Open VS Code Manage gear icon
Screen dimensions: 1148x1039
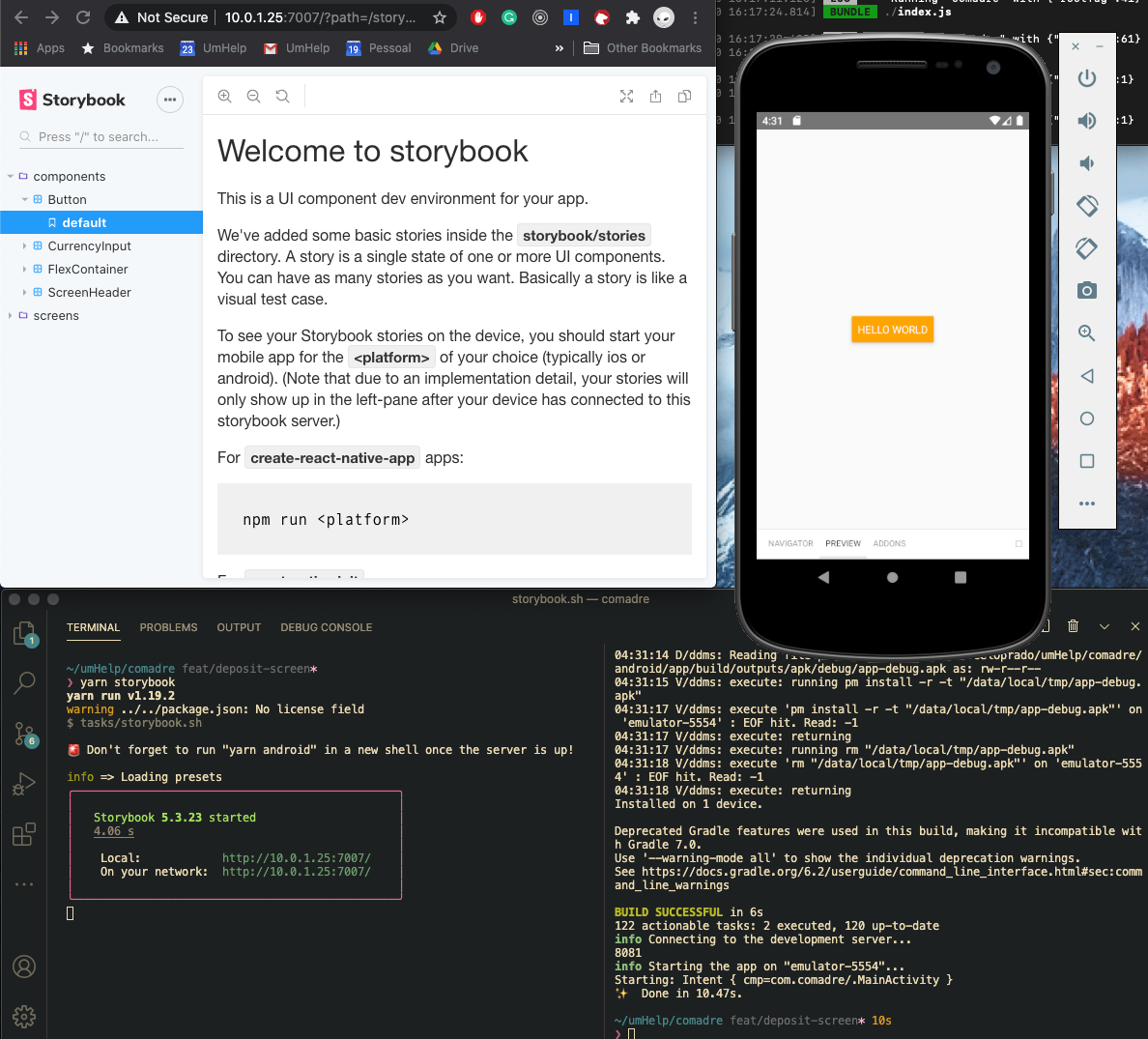pyautogui.click(x=24, y=1017)
